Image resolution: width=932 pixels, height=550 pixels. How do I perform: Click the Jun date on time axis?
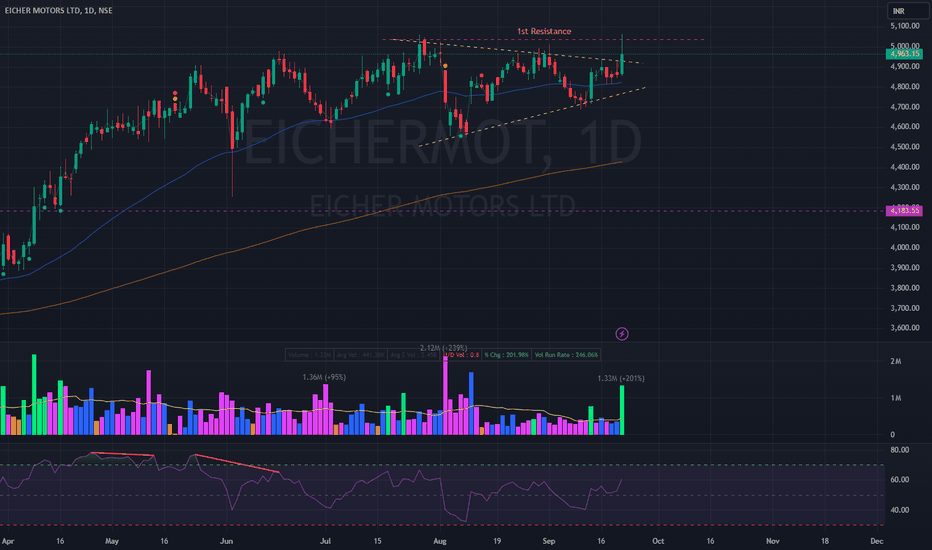point(226,541)
